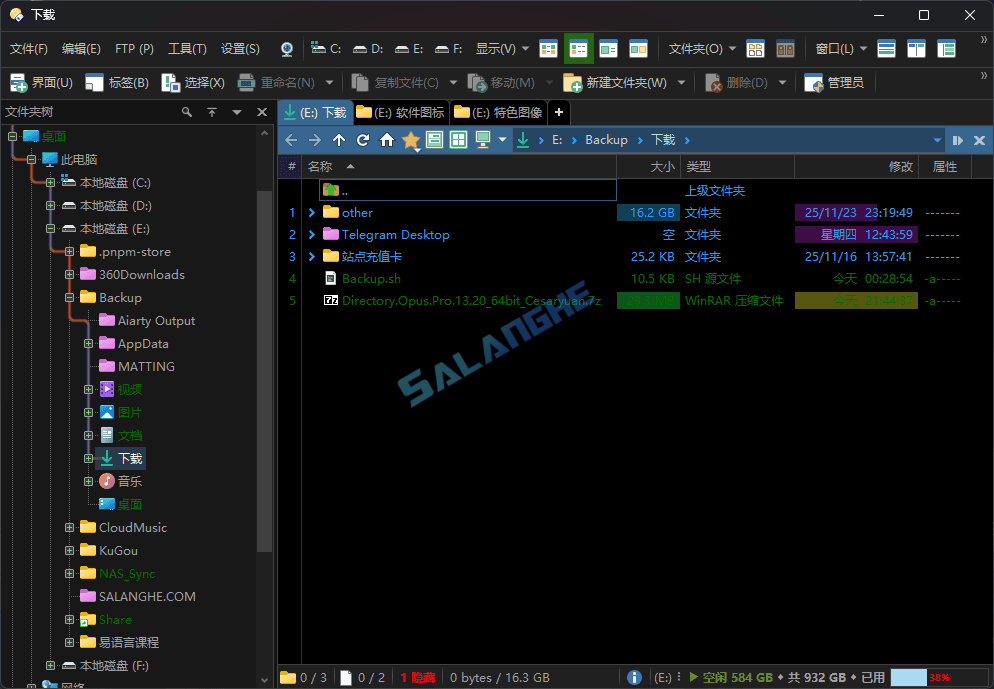Viewport: 994px width, 689px height.
Task: Open new tab with plus button
Action: (559, 112)
